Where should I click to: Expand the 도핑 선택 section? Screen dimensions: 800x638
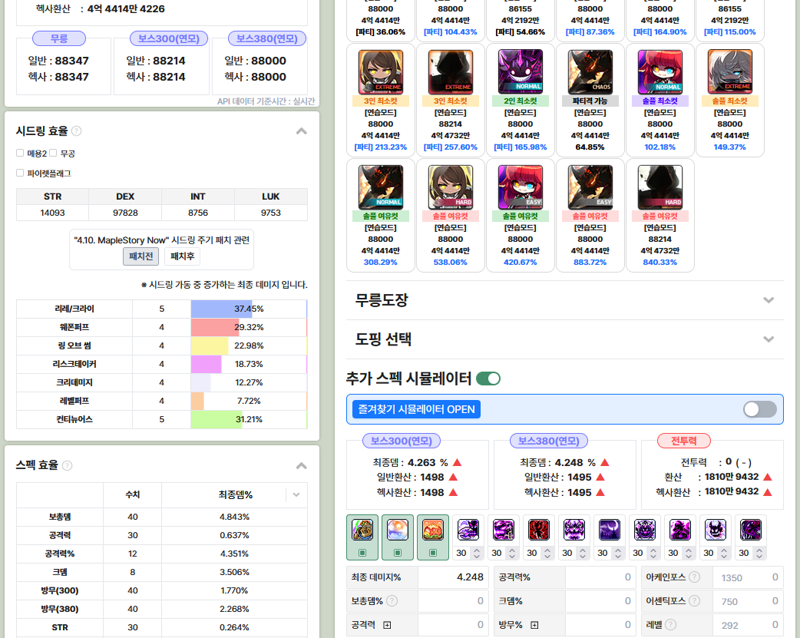768,339
